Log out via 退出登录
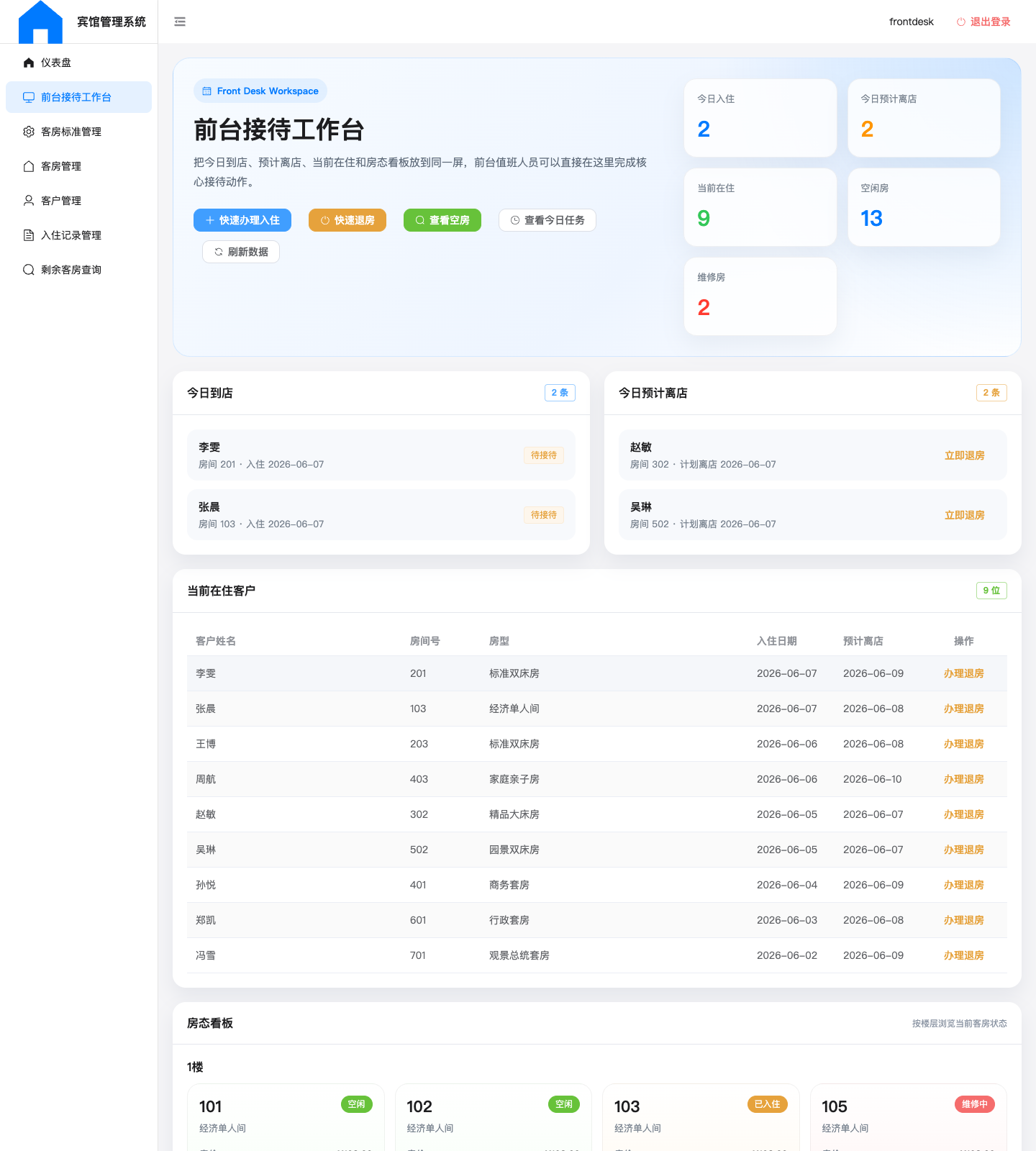Screen dimensions: 1036x1151 coord(983,22)
